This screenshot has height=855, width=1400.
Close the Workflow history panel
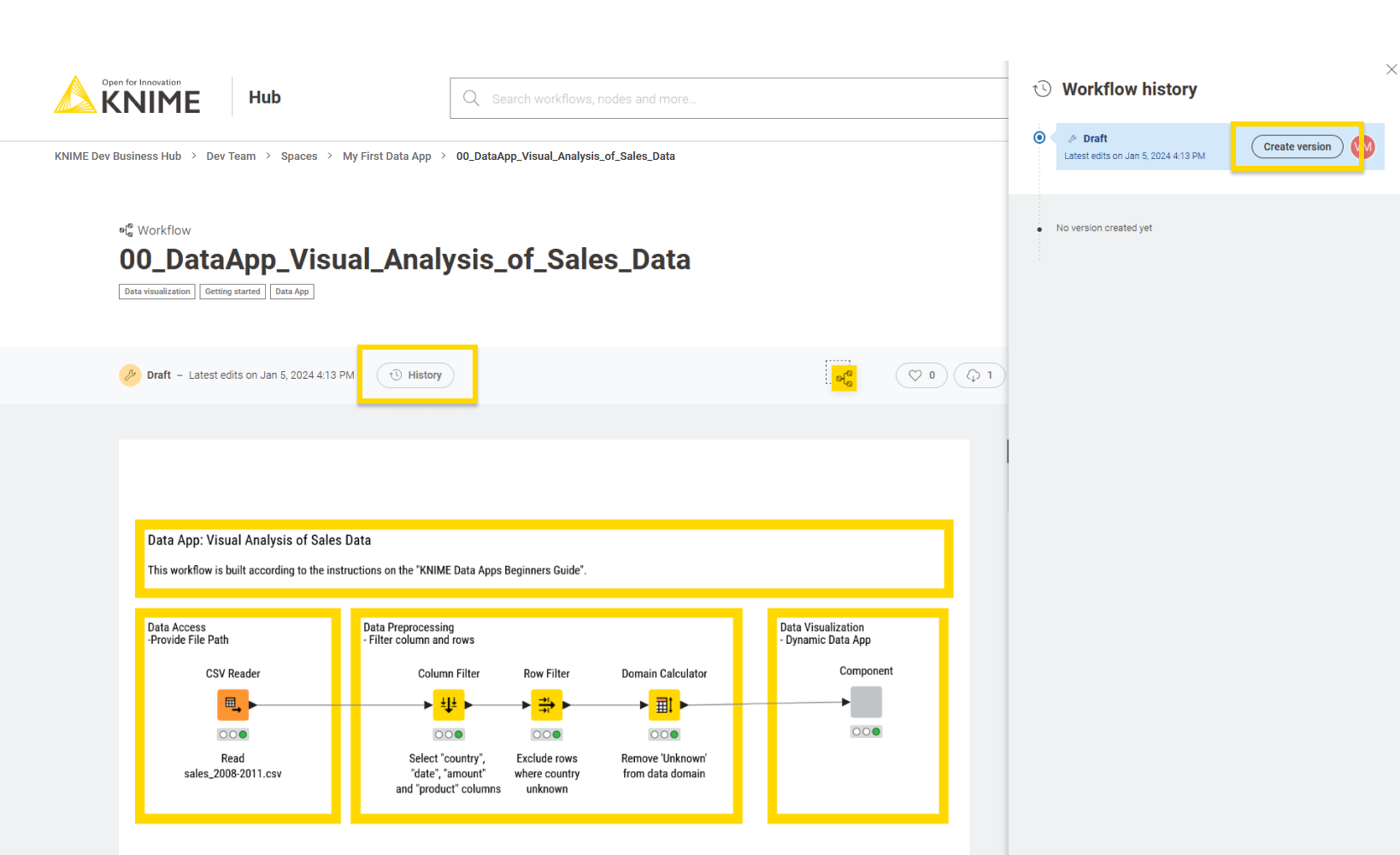(x=1391, y=70)
